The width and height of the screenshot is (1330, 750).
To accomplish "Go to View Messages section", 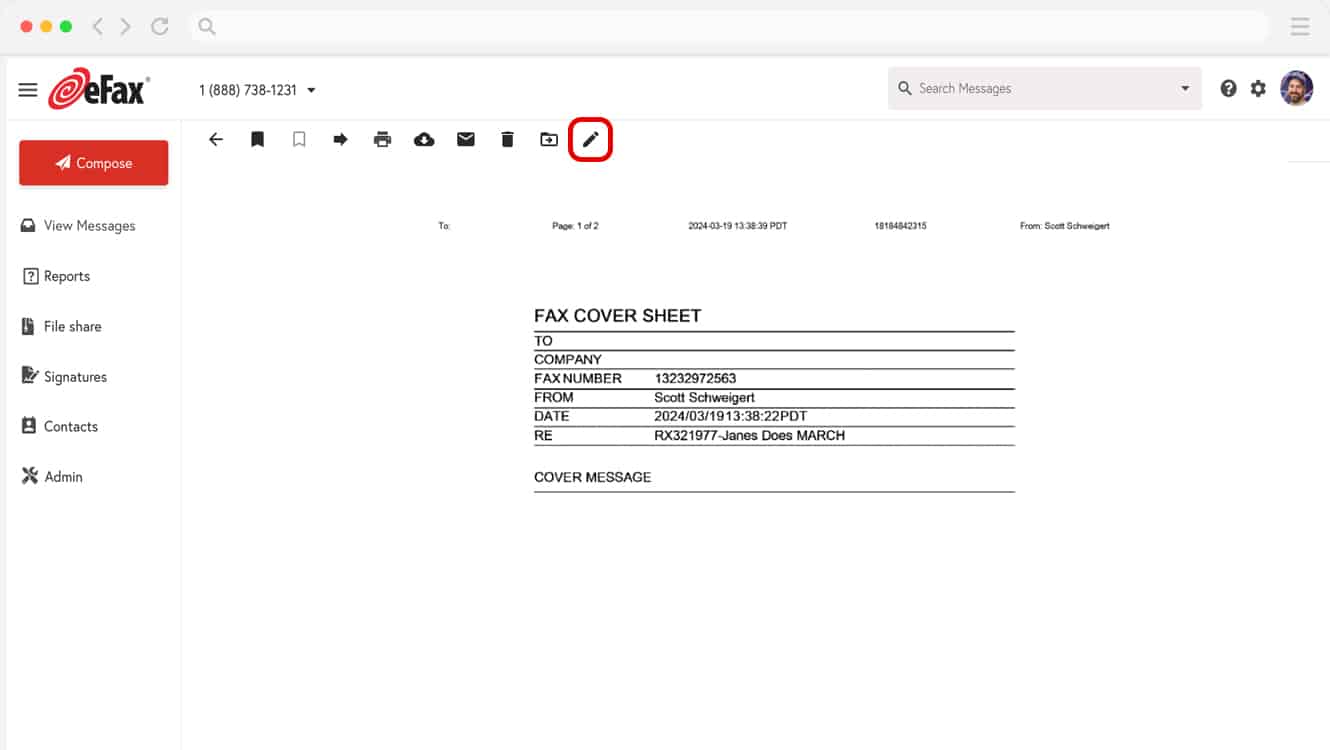I will tap(90, 225).
